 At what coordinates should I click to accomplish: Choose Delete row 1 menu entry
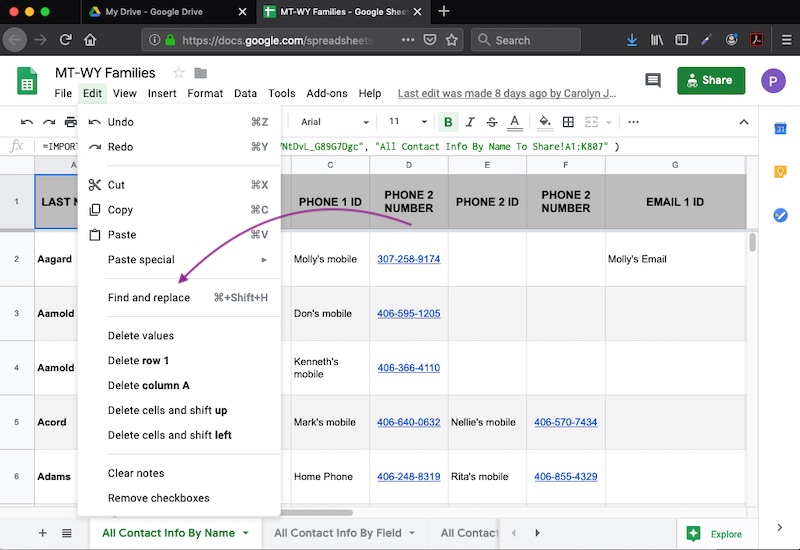click(x=179, y=361)
